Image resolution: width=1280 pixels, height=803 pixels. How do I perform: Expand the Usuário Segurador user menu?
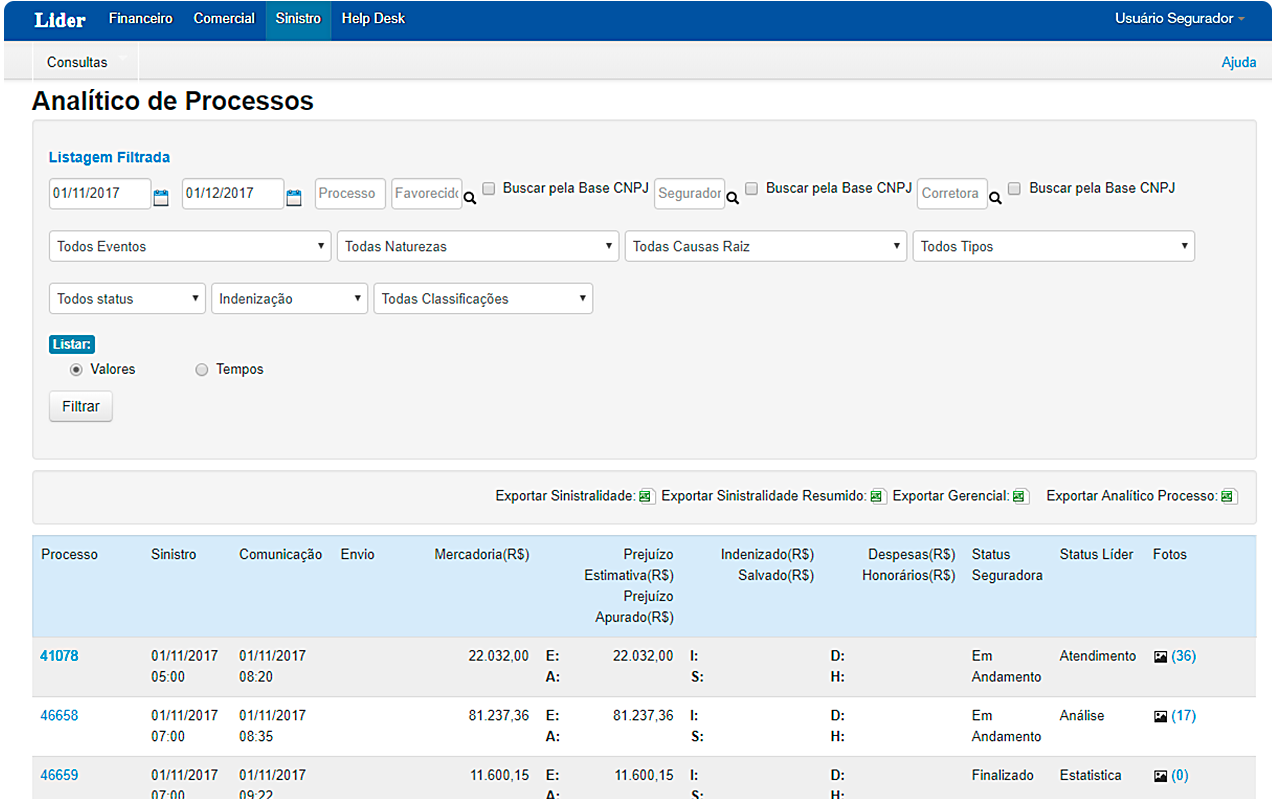(x=1180, y=19)
